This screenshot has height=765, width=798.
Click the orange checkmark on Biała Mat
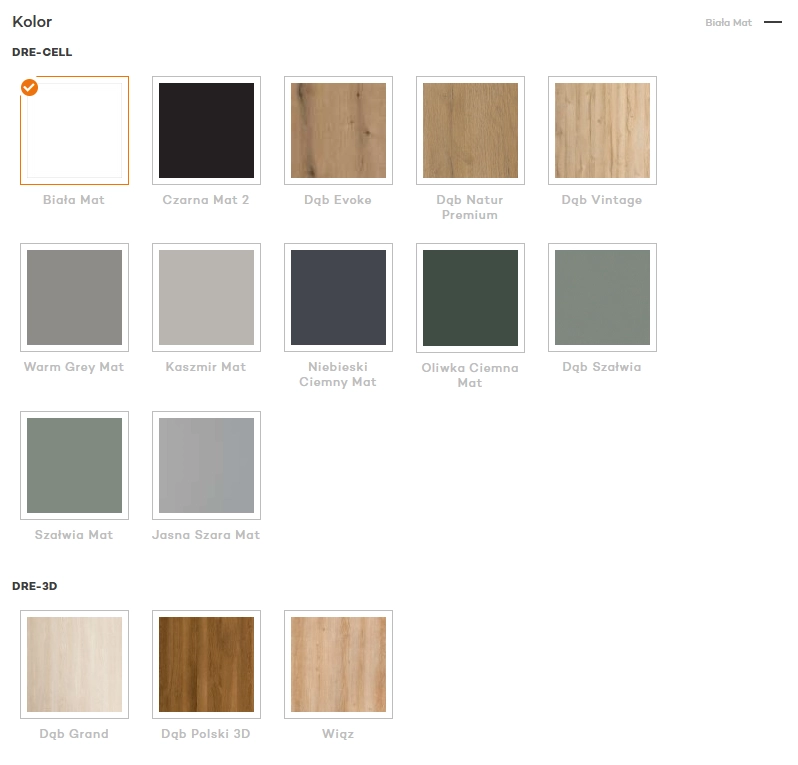(30, 88)
